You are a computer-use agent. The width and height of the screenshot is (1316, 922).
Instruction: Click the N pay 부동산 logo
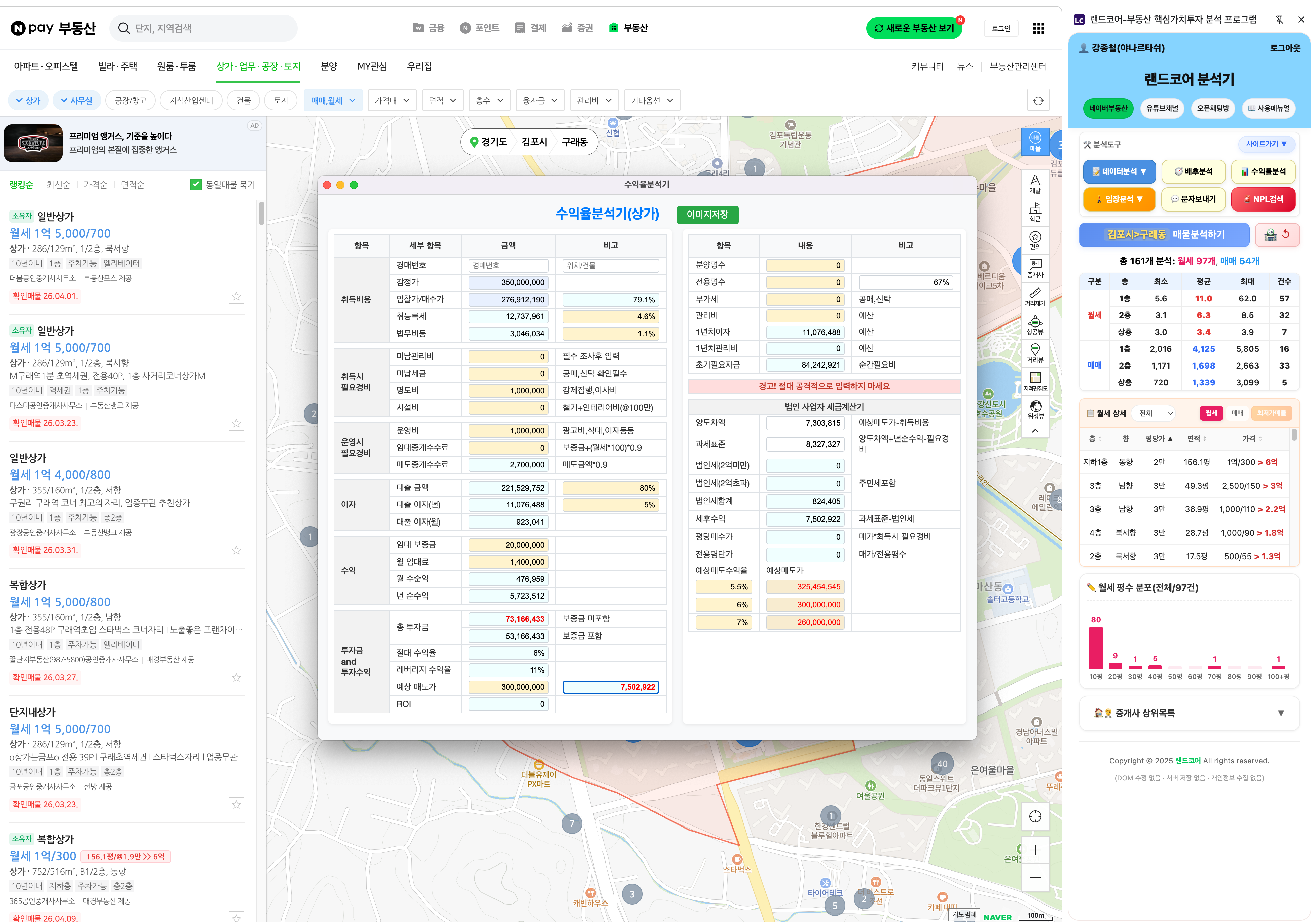click(53, 28)
